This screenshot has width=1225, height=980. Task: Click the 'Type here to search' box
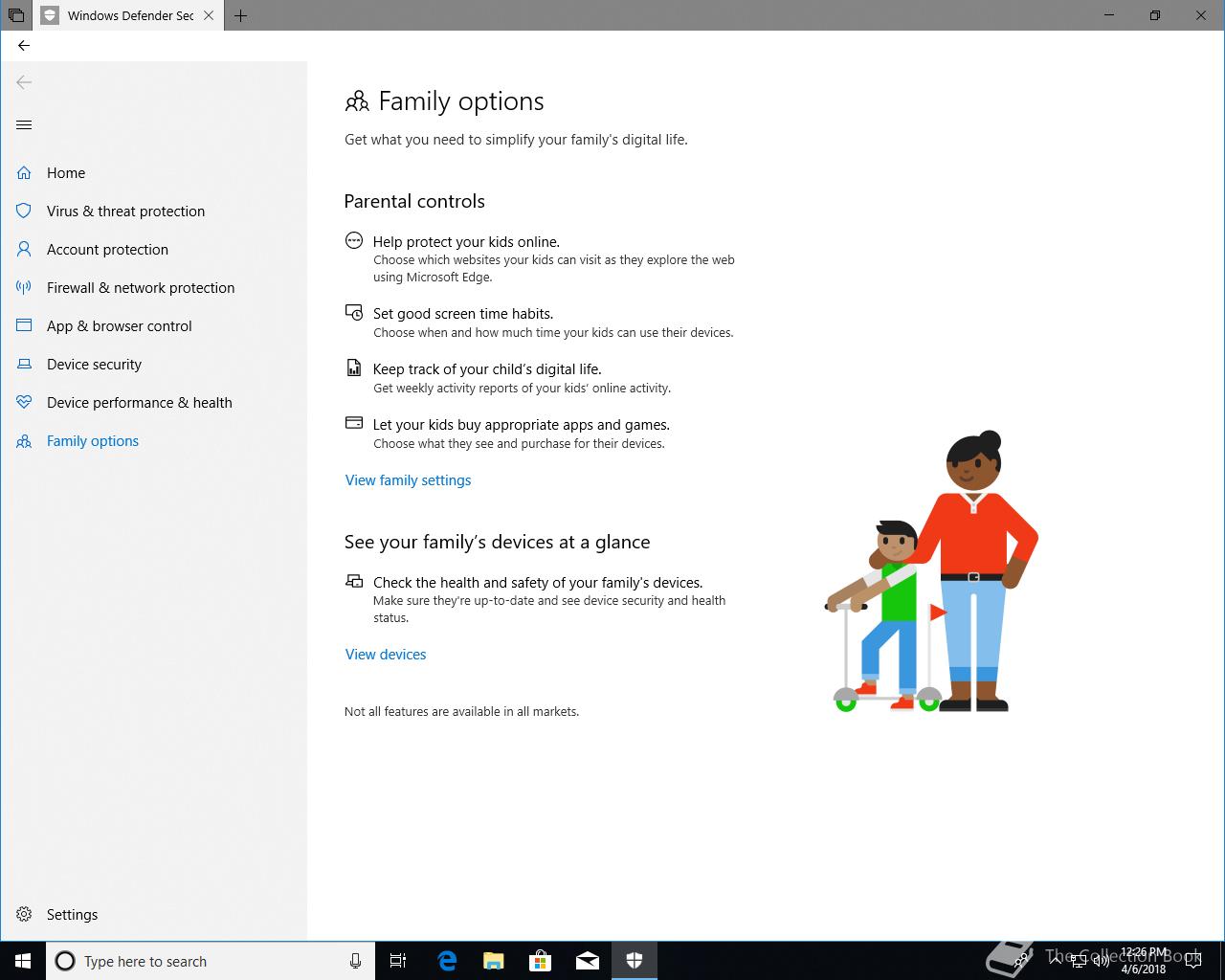pos(210,961)
